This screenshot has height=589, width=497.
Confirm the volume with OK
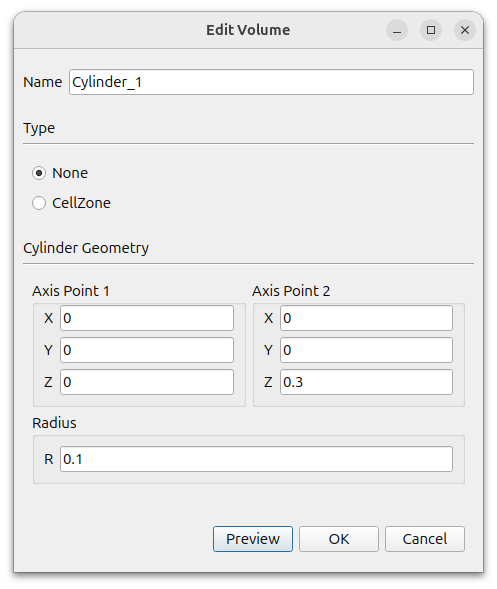[339, 539]
